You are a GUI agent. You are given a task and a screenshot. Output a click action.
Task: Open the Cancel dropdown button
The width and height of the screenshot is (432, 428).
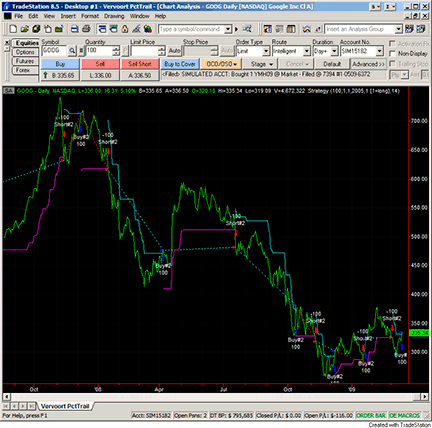(297, 64)
